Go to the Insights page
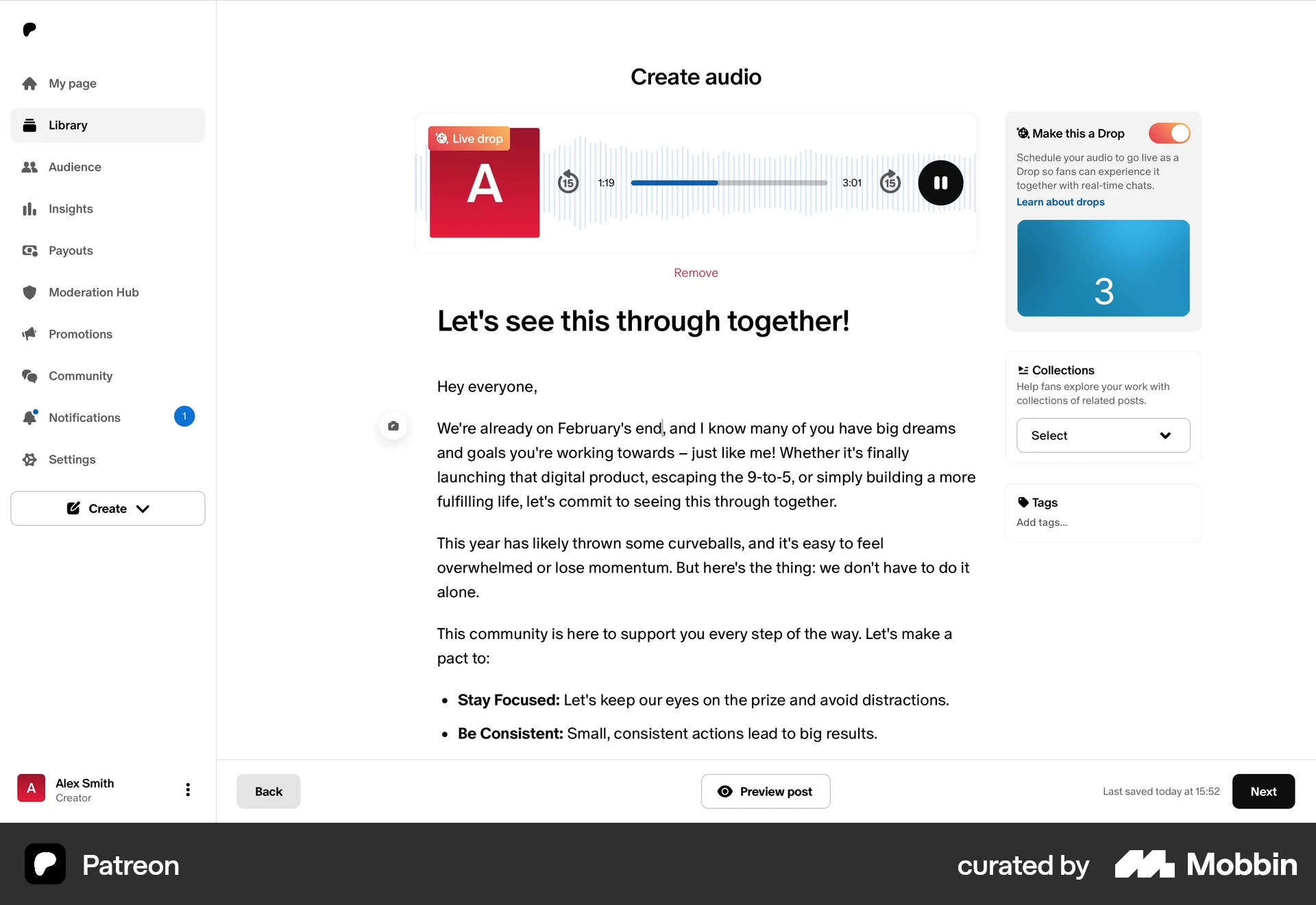 [71, 208]
